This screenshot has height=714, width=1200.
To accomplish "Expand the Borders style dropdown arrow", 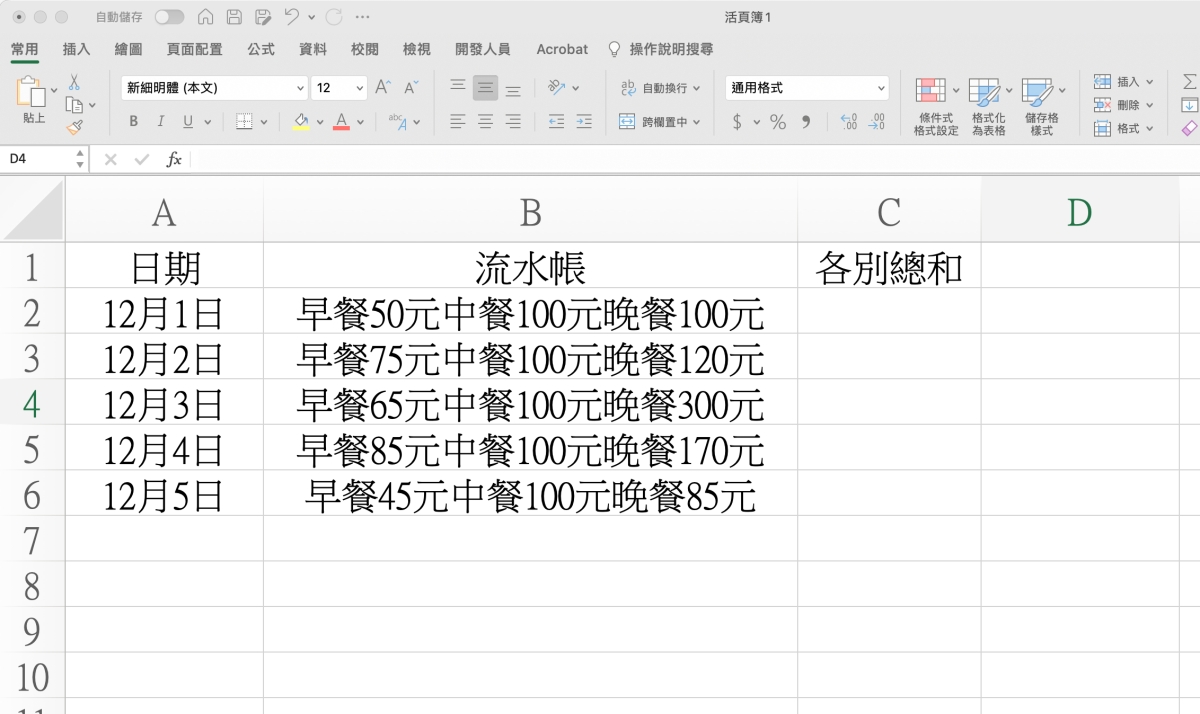I will tap(264, 122).
